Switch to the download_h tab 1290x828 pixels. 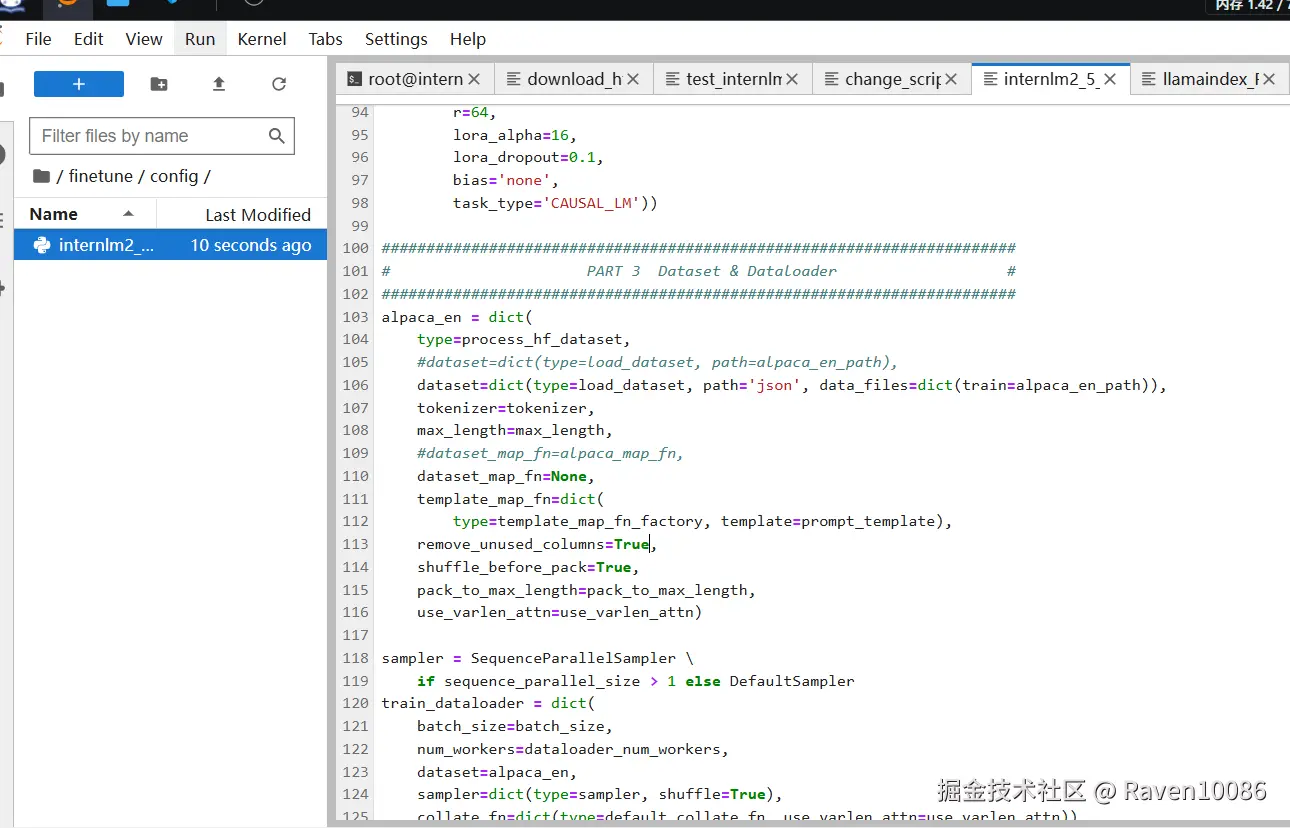click(574, 79)
